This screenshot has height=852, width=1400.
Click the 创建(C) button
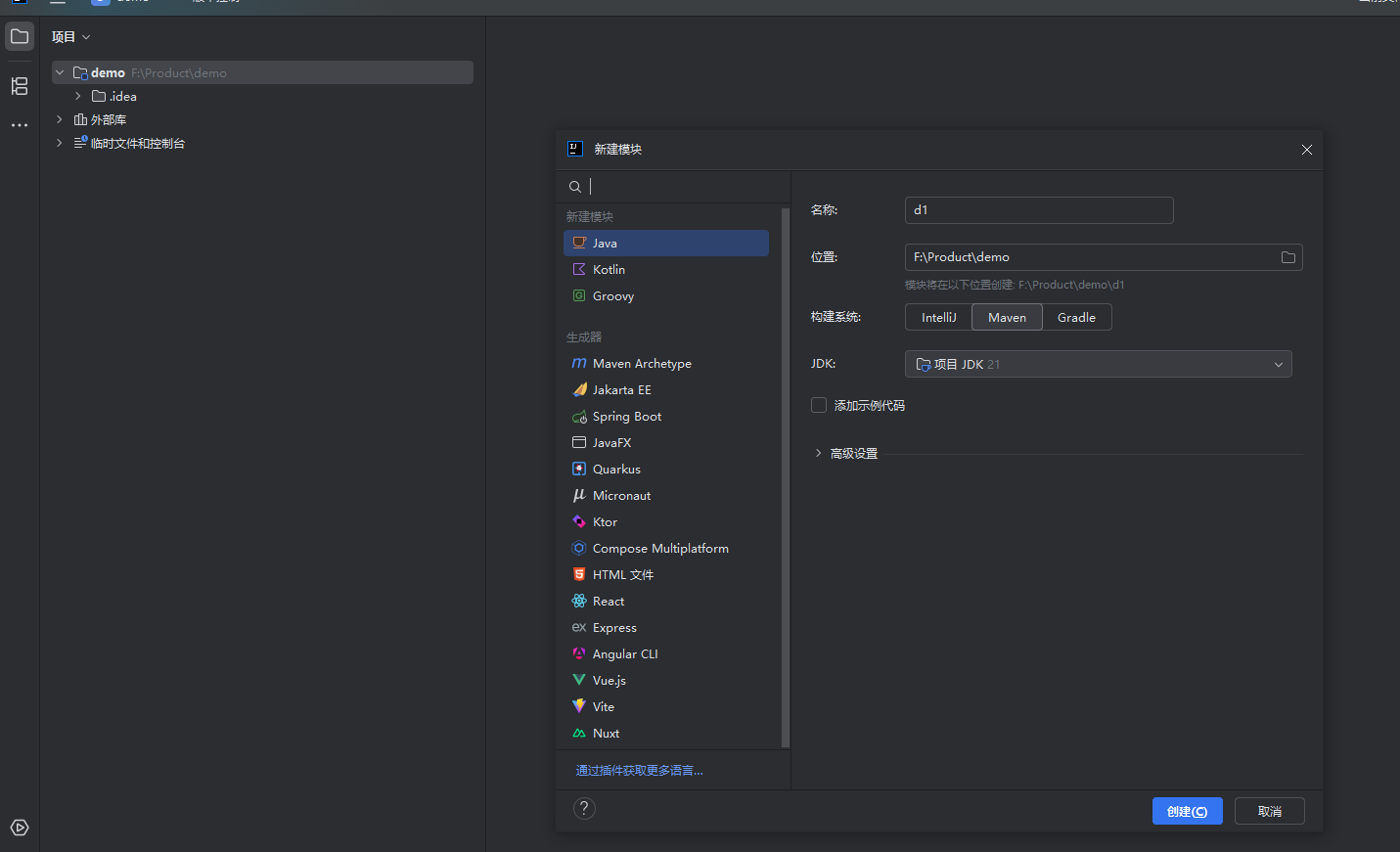tap(1187, 811)
